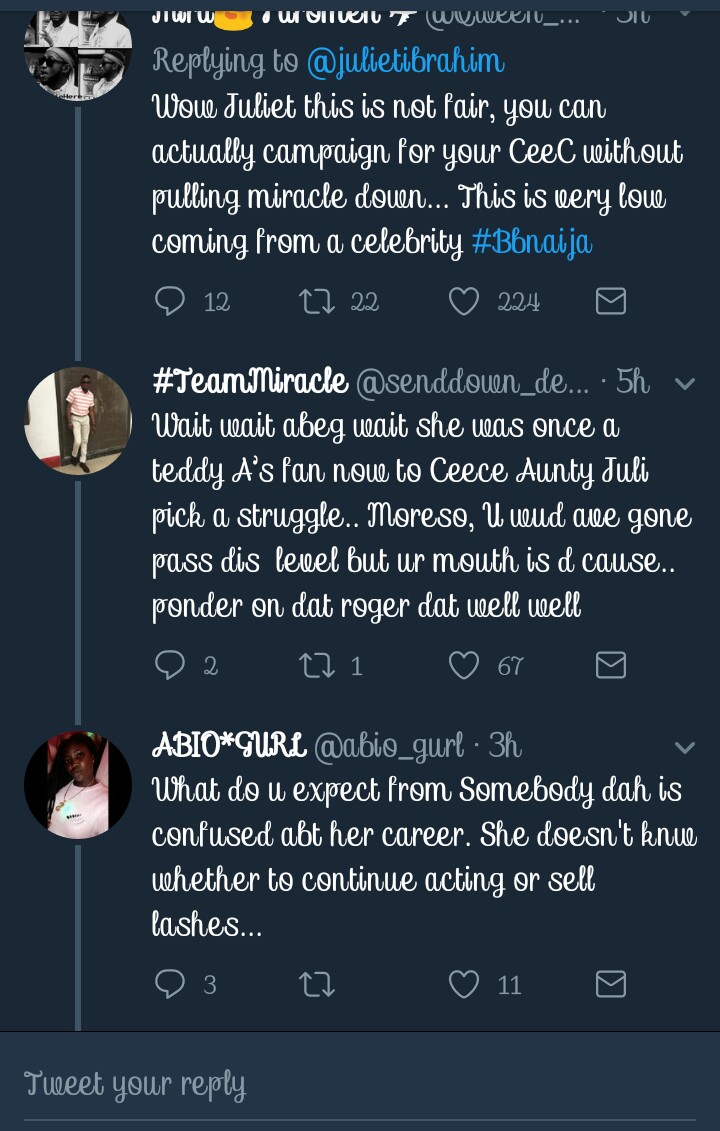Image resolution: width=720 pixels, height=1131 pixels.
Task: View #TeamMiracle's profile picture
Action: (78, 420)
